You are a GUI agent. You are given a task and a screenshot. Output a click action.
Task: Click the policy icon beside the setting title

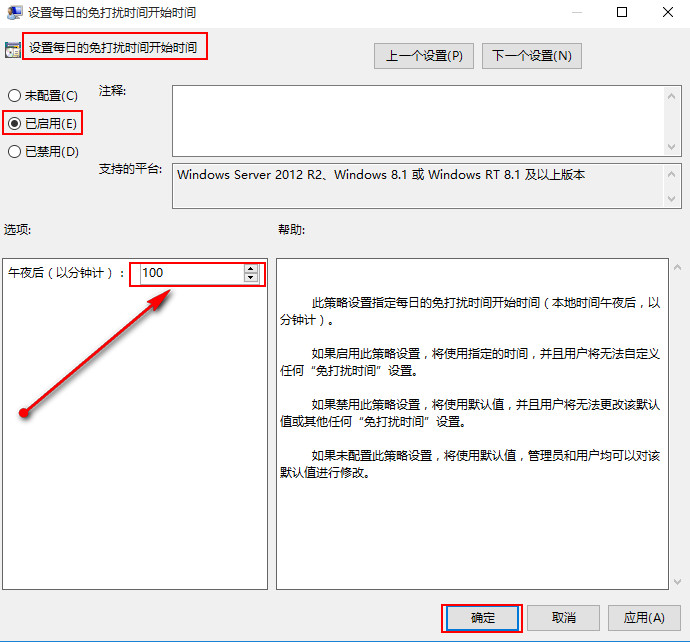pyautogui.click(x=12, y=49)
